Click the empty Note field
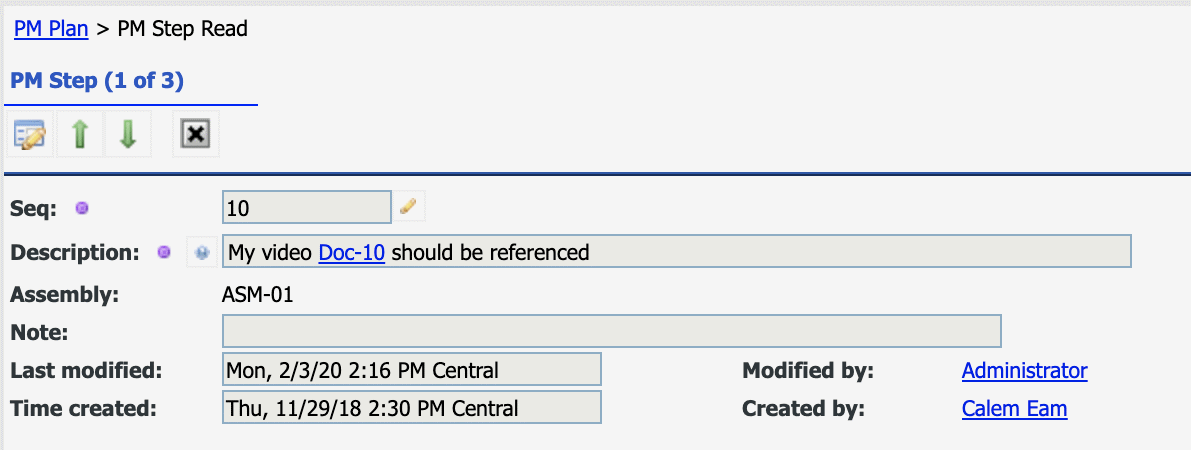 click(611, 331)
